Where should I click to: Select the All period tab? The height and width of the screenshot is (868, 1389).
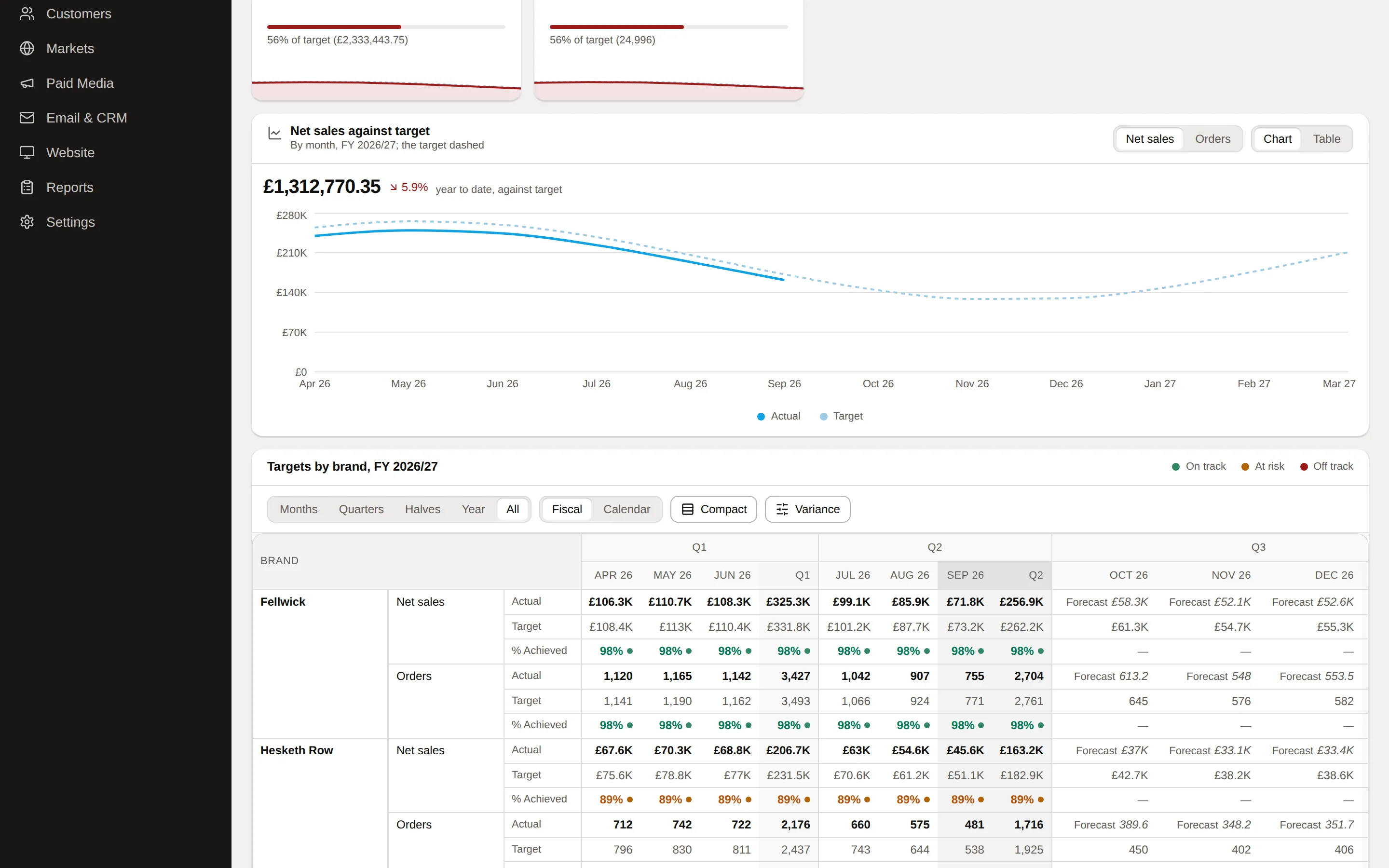(513, 509)
